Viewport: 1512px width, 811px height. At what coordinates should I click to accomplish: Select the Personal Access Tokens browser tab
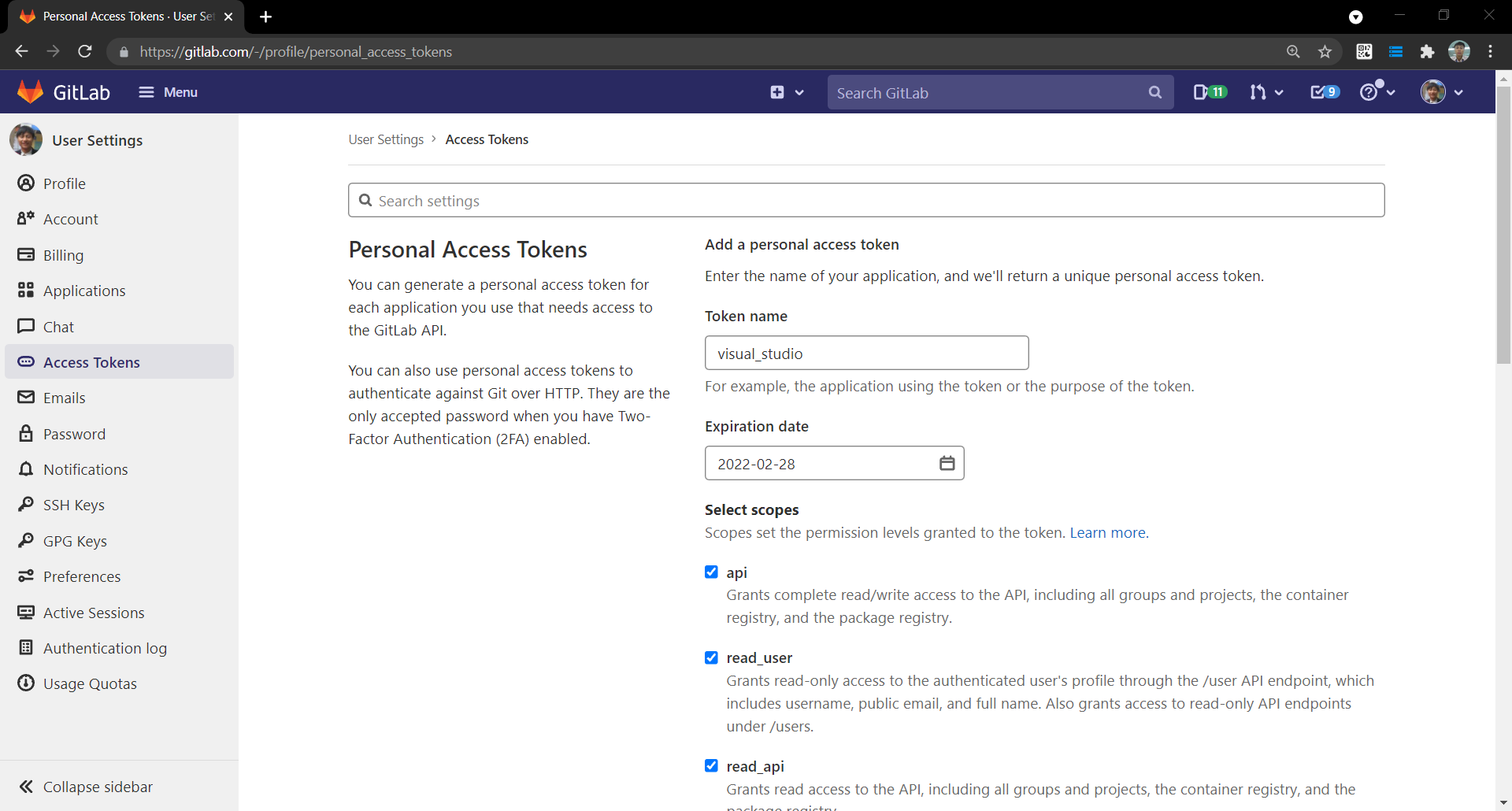click(126, 17)
